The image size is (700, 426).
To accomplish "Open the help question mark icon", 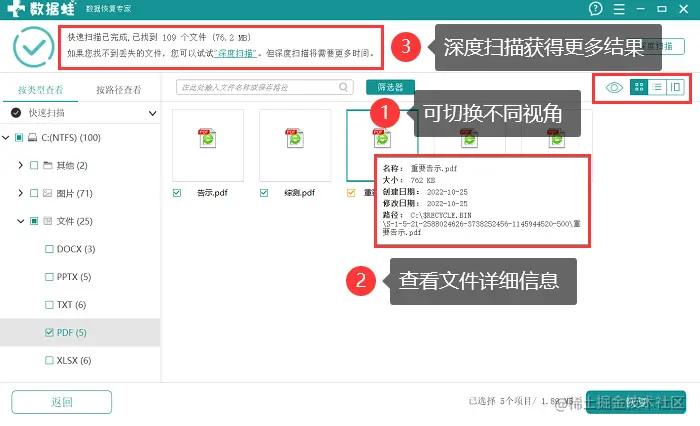I will [596, 8].
